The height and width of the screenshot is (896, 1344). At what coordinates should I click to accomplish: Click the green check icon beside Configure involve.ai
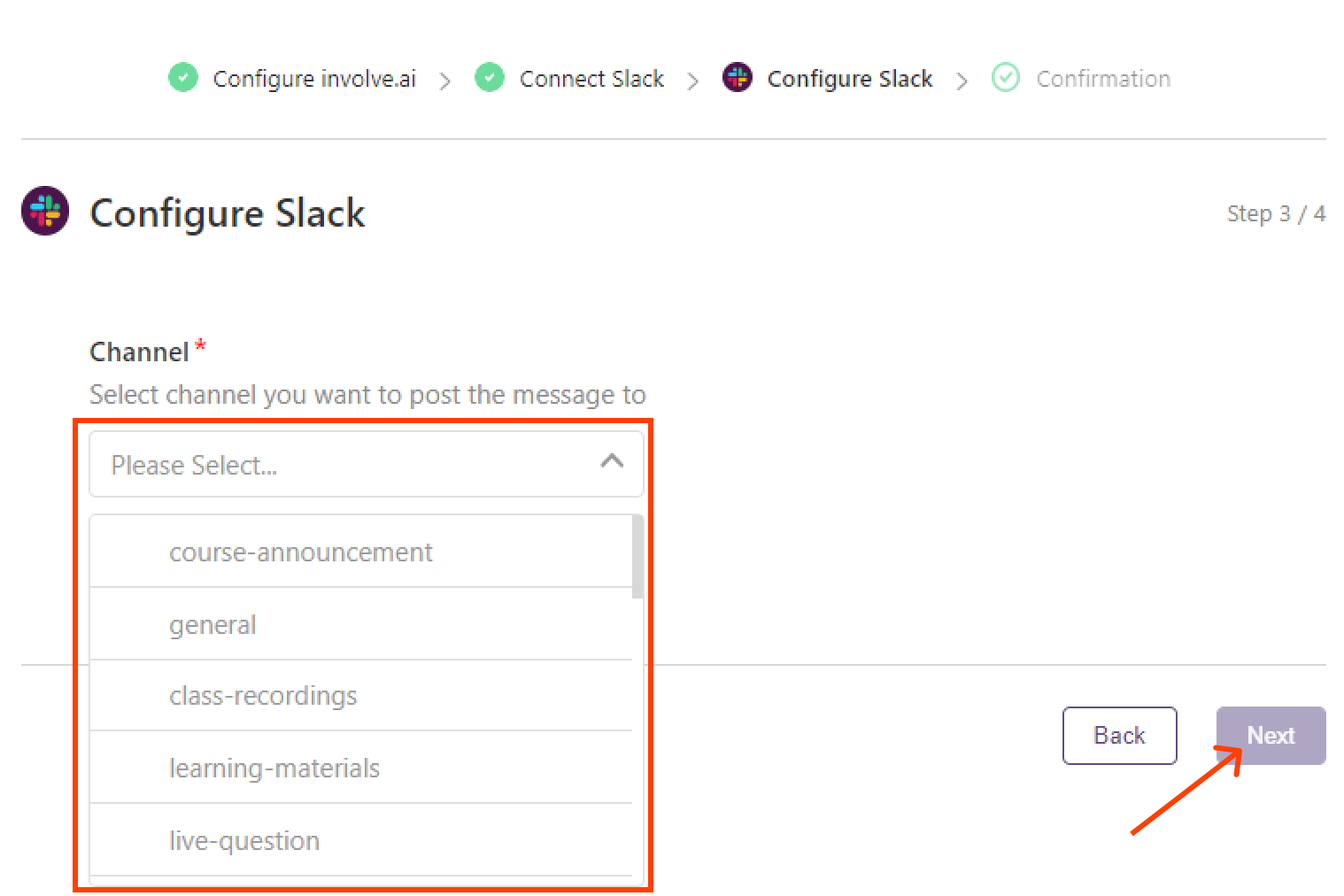click(x=183, y=78)
